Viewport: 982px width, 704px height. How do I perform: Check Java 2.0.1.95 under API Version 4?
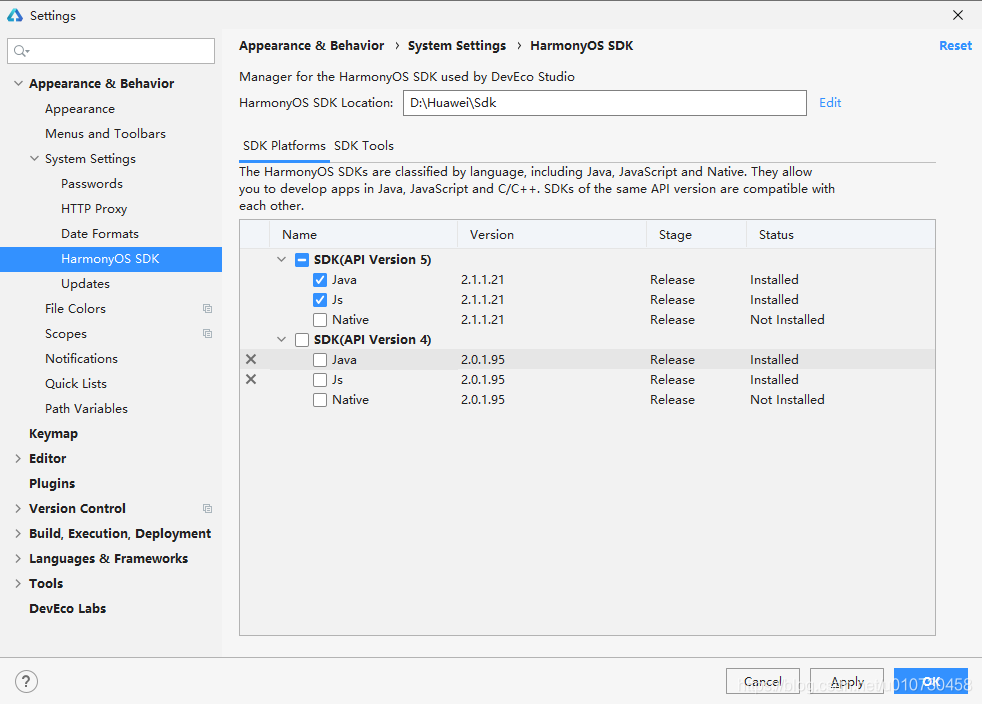click(320, 360)
